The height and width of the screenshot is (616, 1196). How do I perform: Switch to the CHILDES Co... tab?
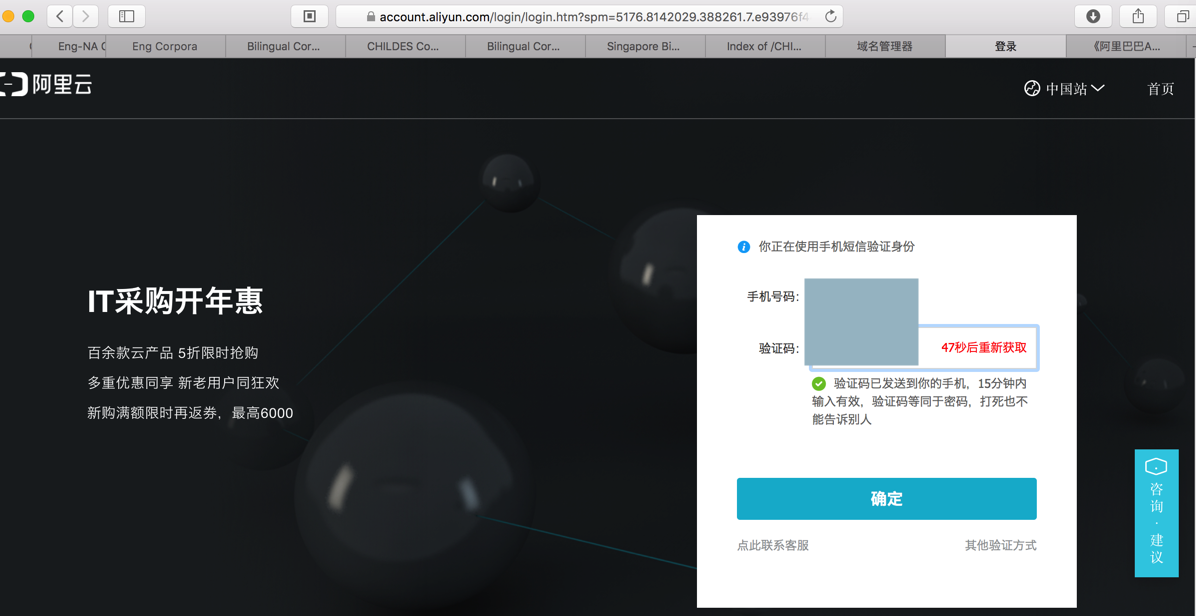403,47
